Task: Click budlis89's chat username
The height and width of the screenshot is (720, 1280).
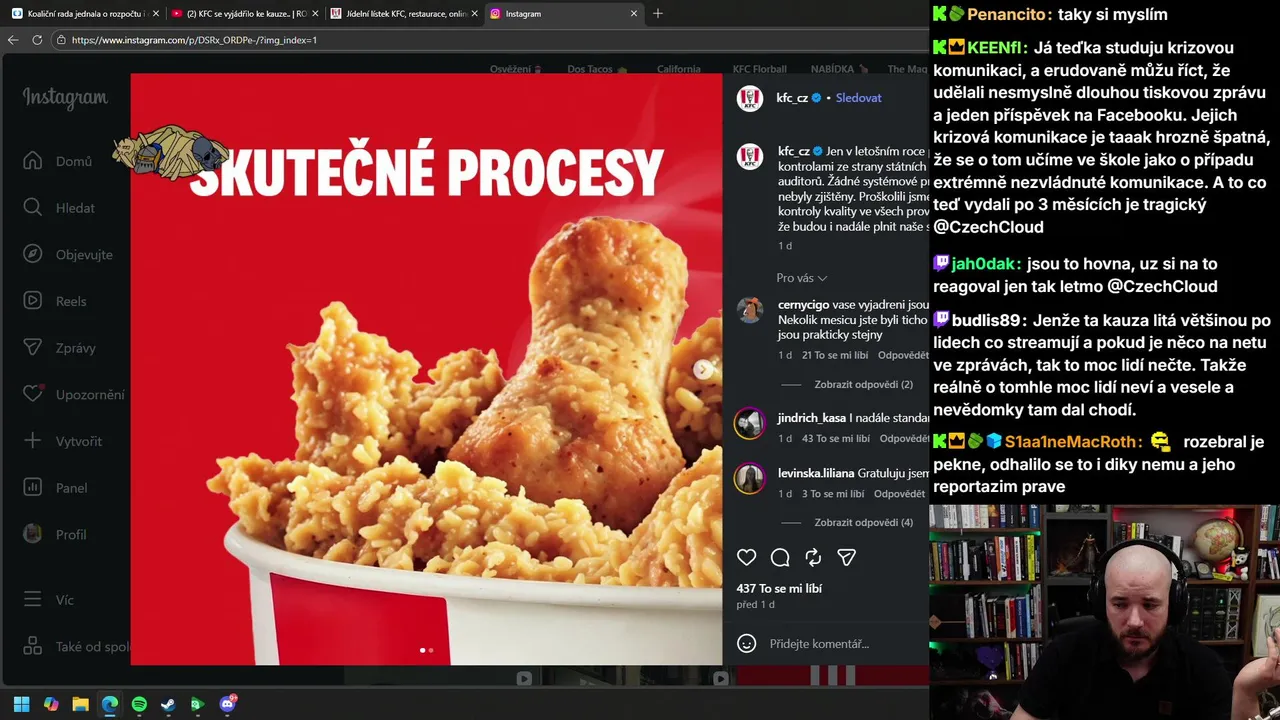Action: click(986, 321)
